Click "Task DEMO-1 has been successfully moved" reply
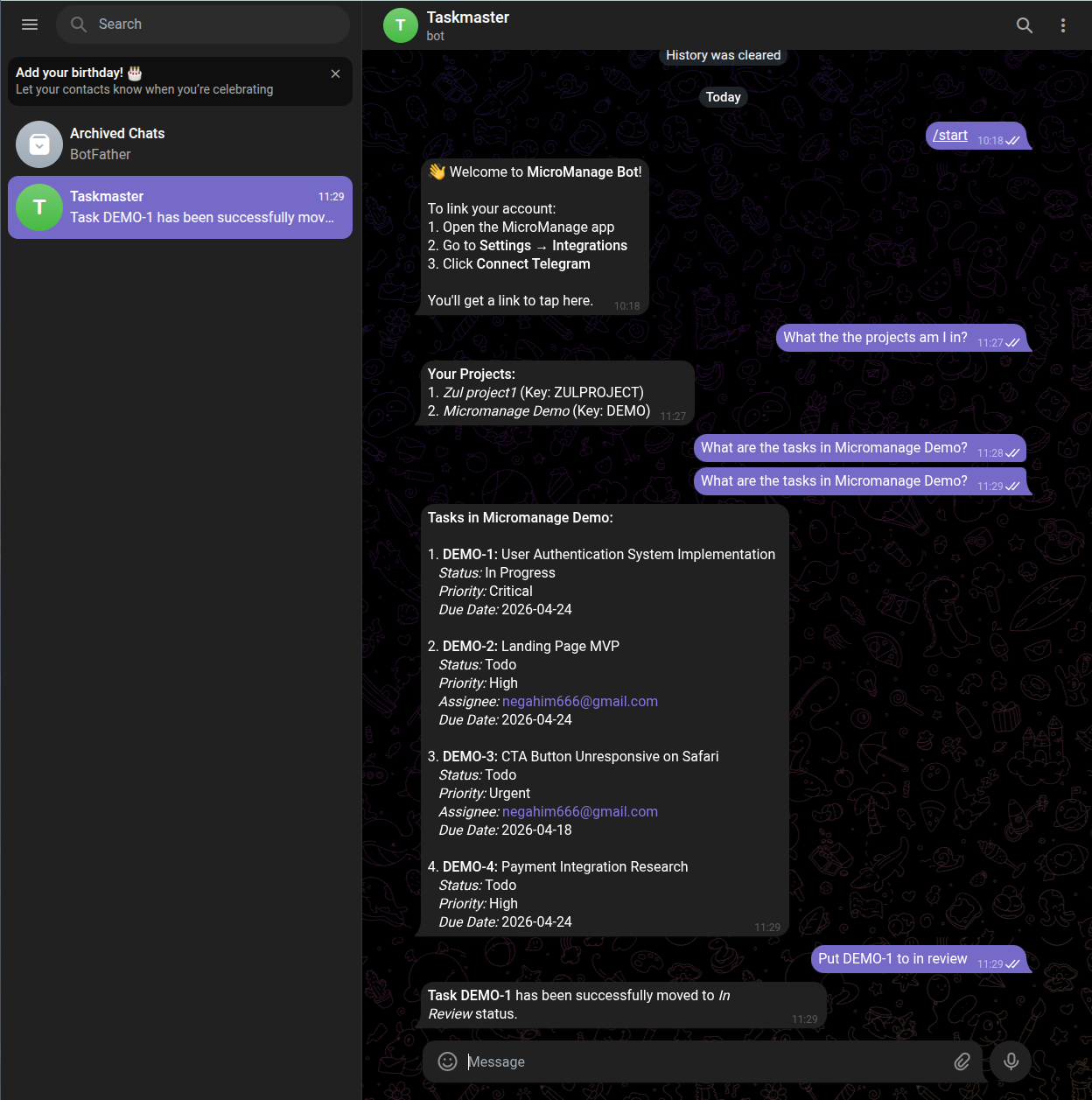The image size is (1092, 1100). [624, 1005]
